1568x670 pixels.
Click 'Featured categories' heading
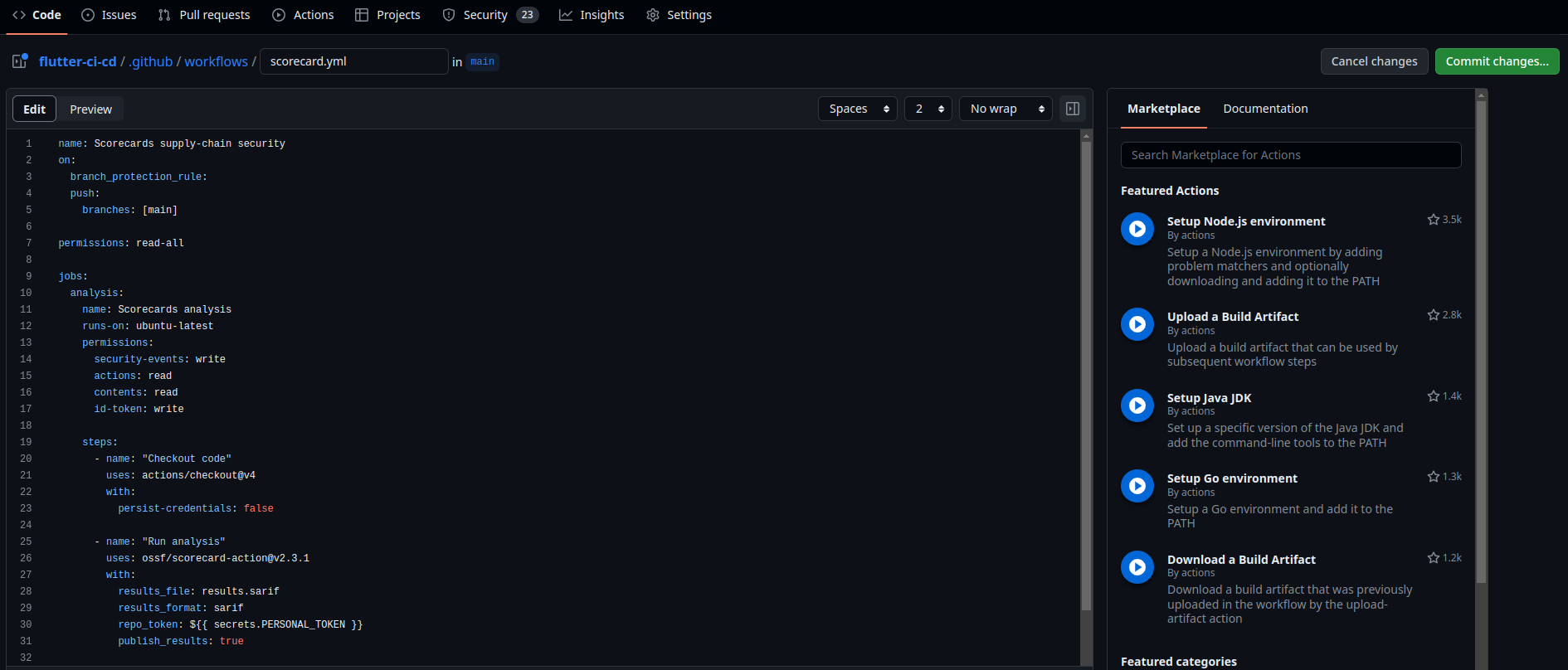(x=1178, y=661)
